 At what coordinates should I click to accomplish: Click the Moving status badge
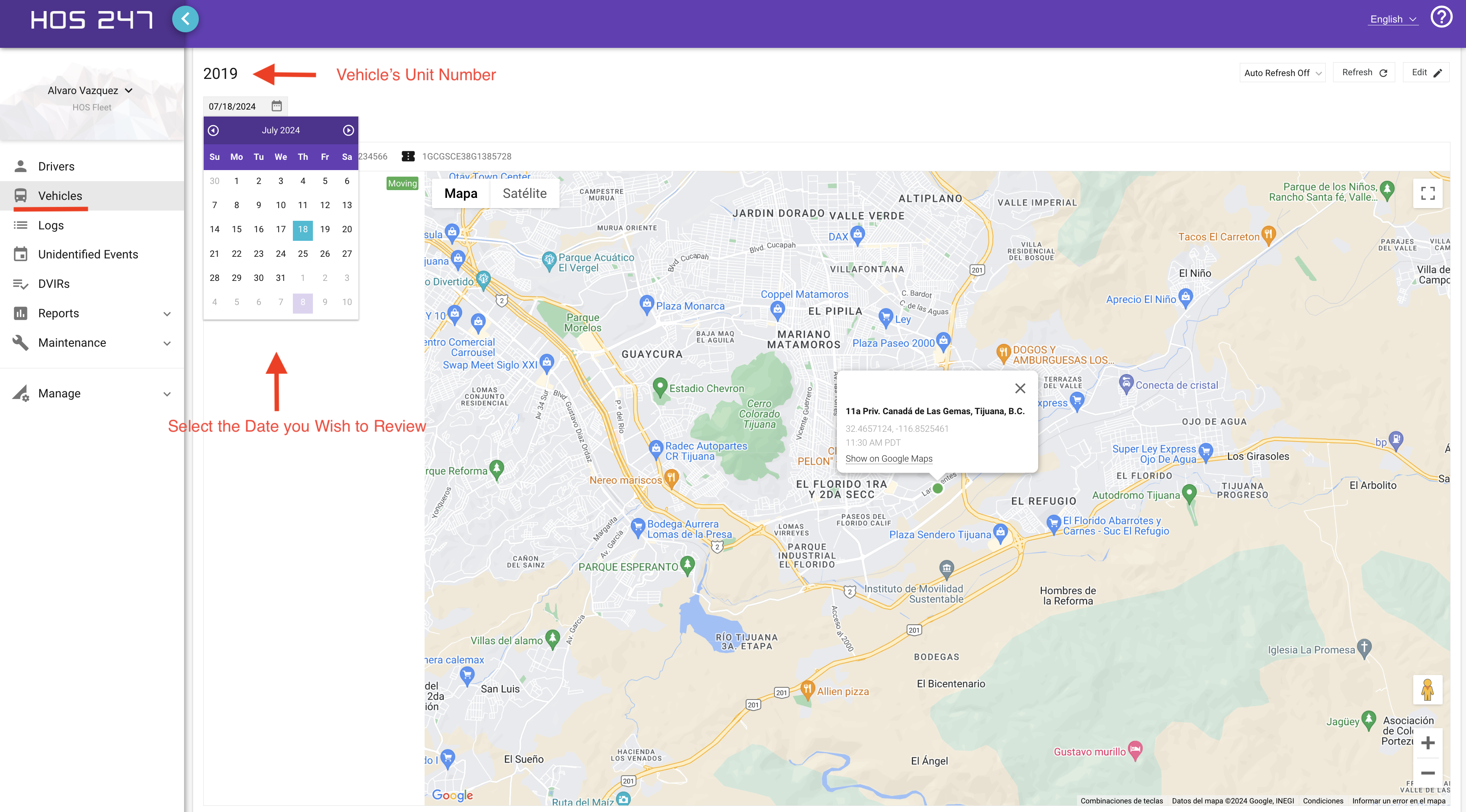(x=402, y=183)
